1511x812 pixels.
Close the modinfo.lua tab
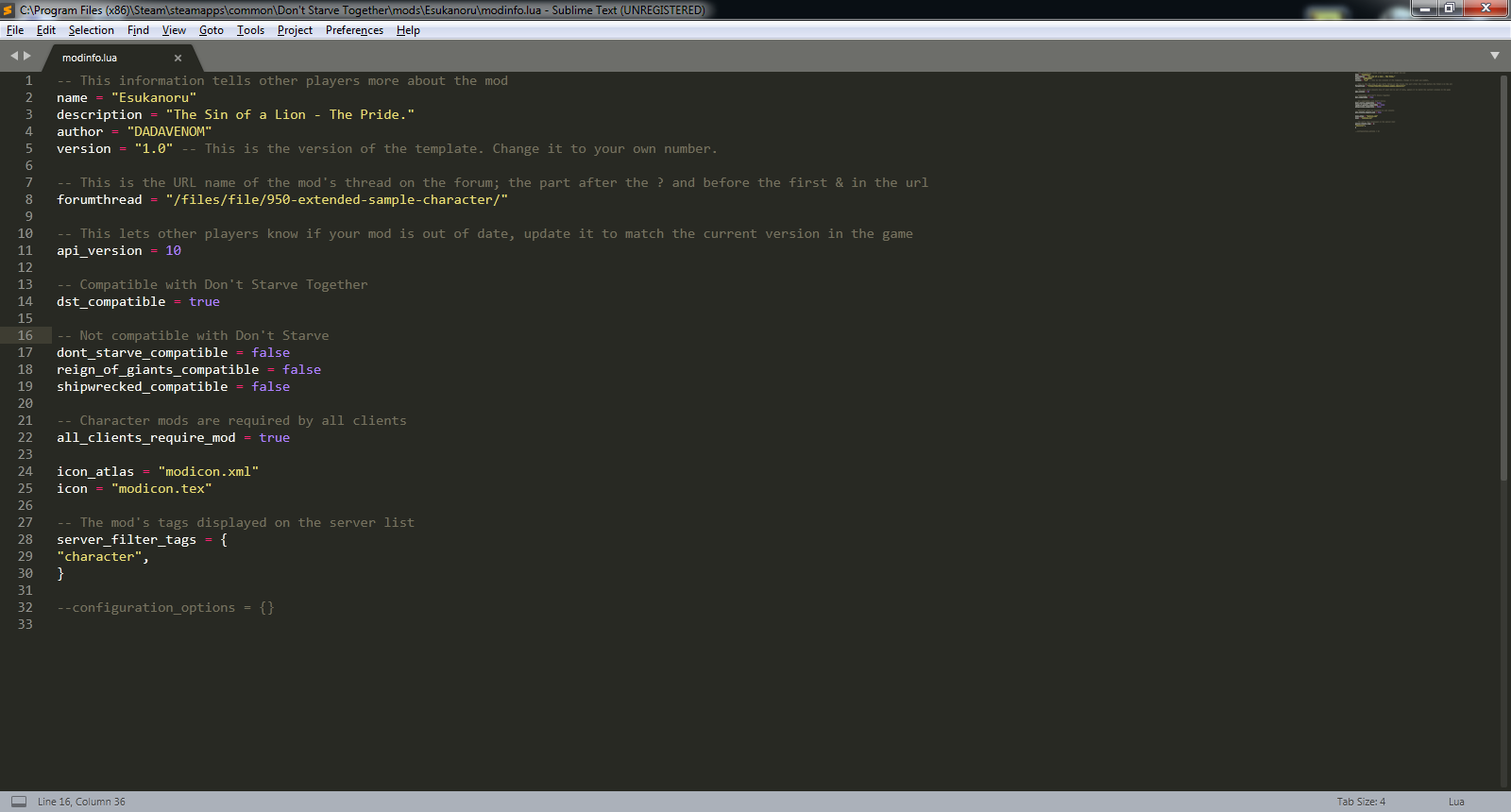(x=178, y=58)
